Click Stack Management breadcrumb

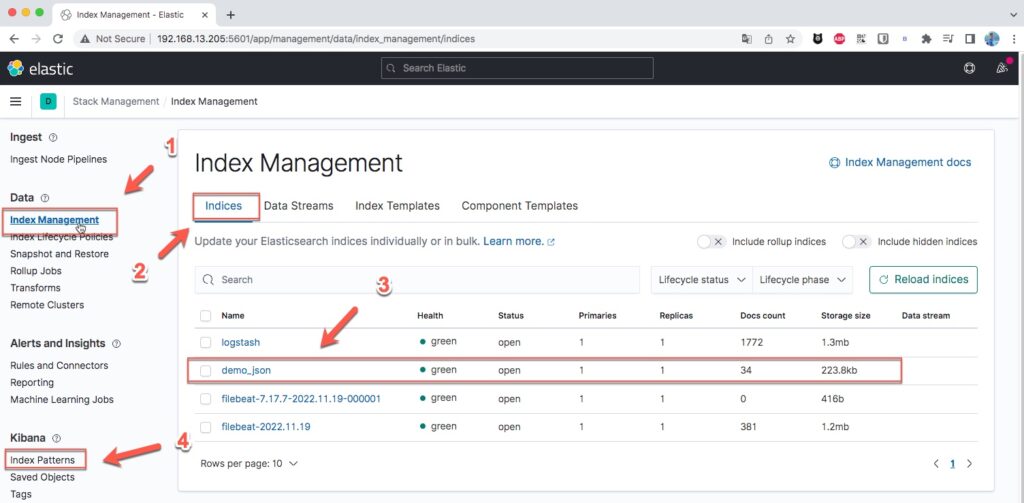pyautogui.click(x=116, y=102)
